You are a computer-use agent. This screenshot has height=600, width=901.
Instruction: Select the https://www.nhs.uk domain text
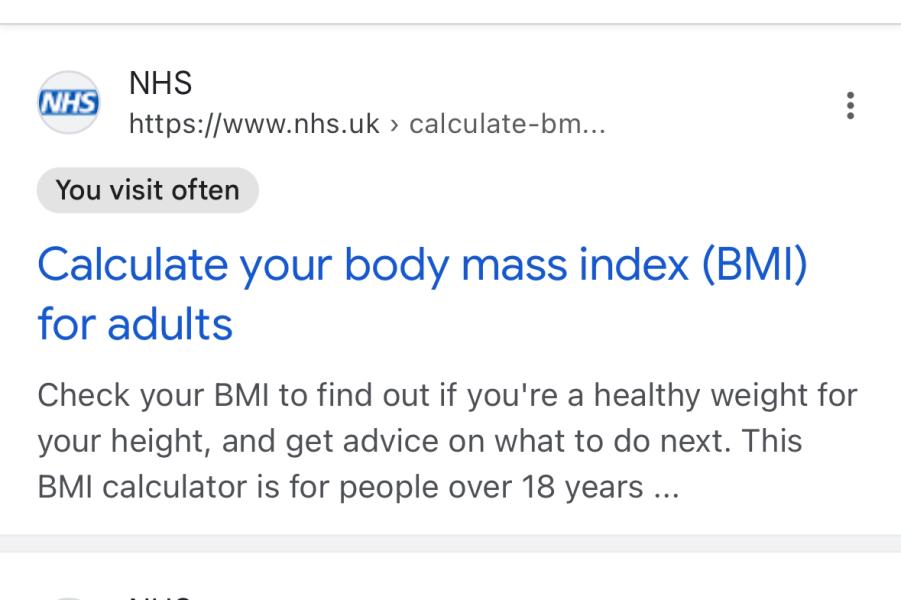(254, 124)
